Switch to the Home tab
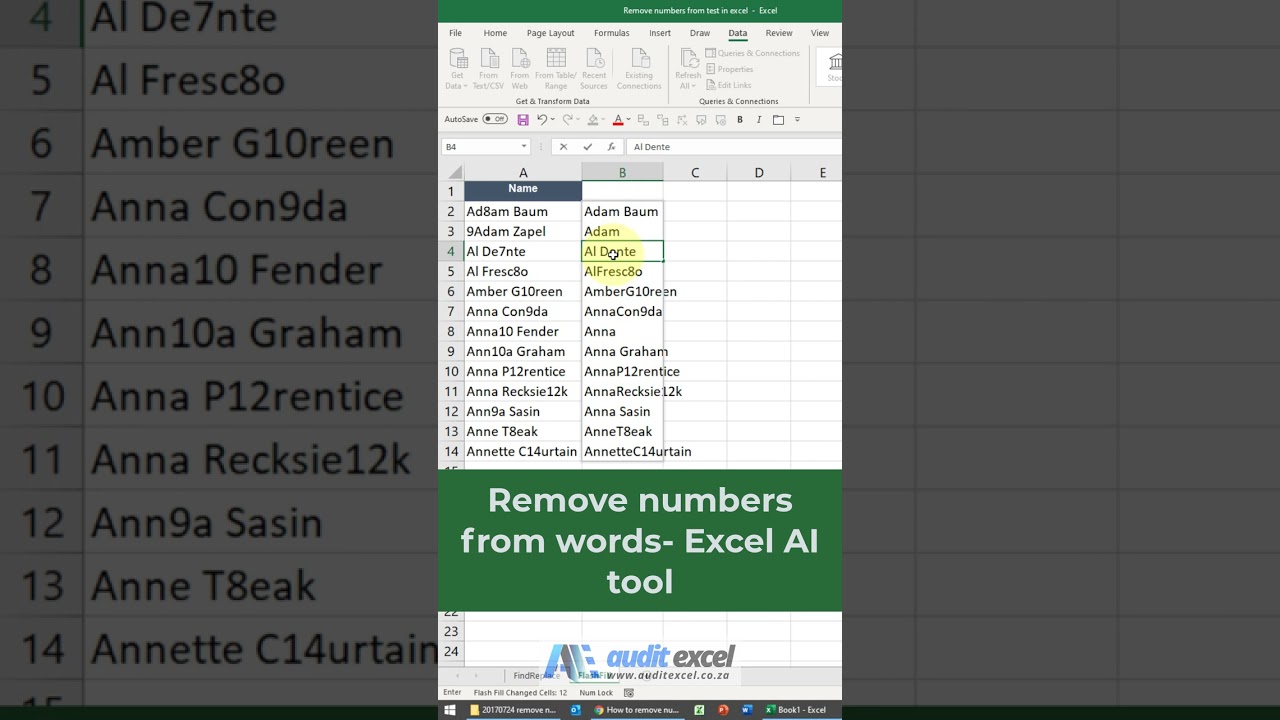This screenshot has height=720, width=1280. tap(495, 33)
